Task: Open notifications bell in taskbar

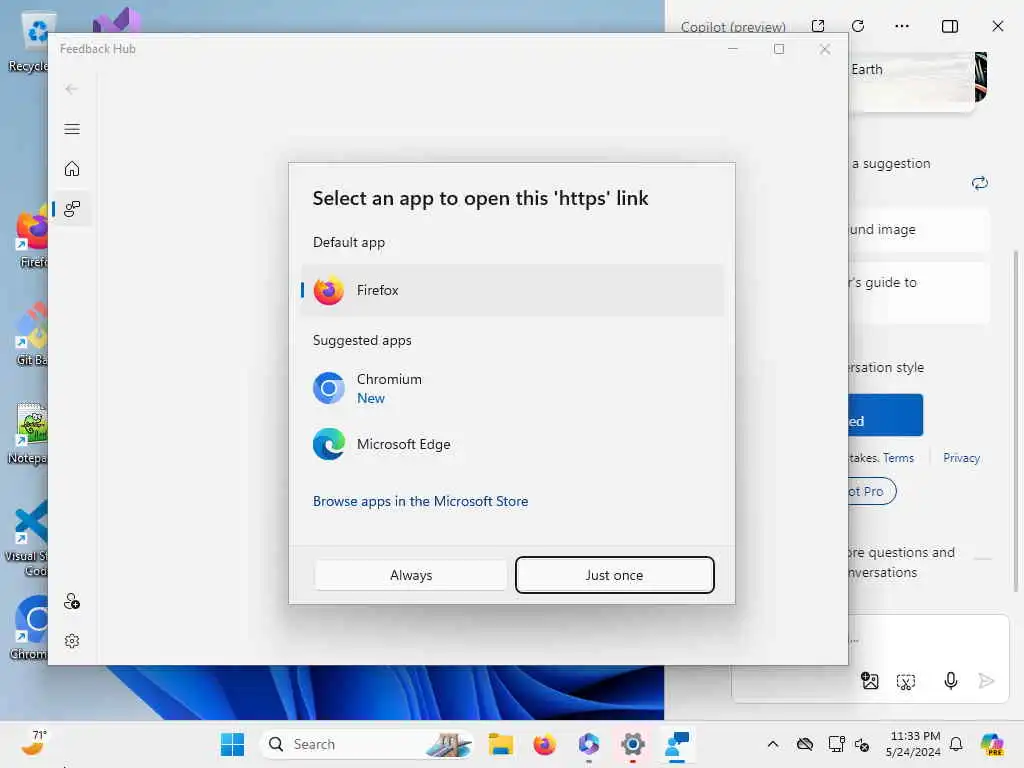Action: tap(956, 744)
